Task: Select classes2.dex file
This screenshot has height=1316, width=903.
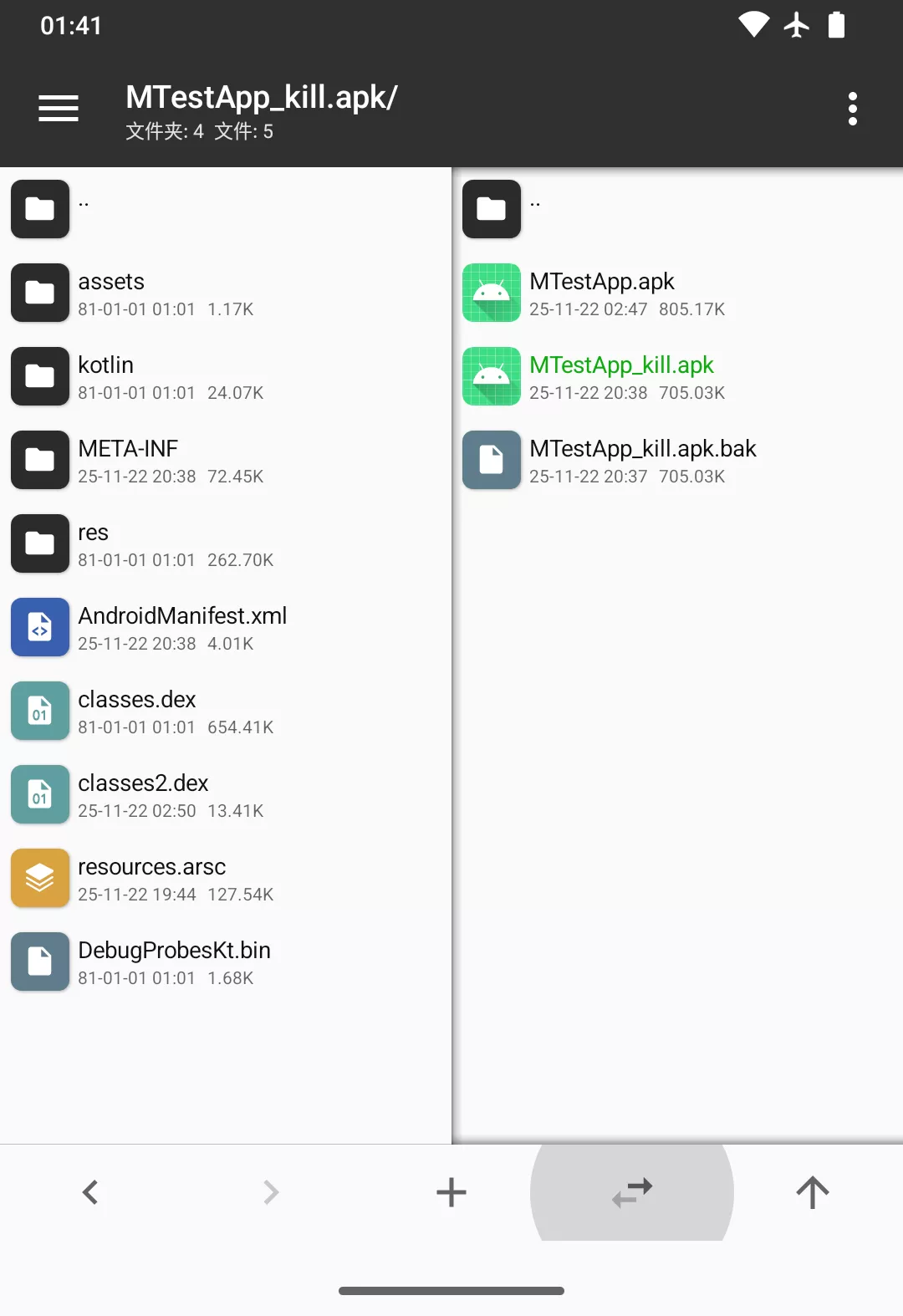Action: [x=226, y=794]
